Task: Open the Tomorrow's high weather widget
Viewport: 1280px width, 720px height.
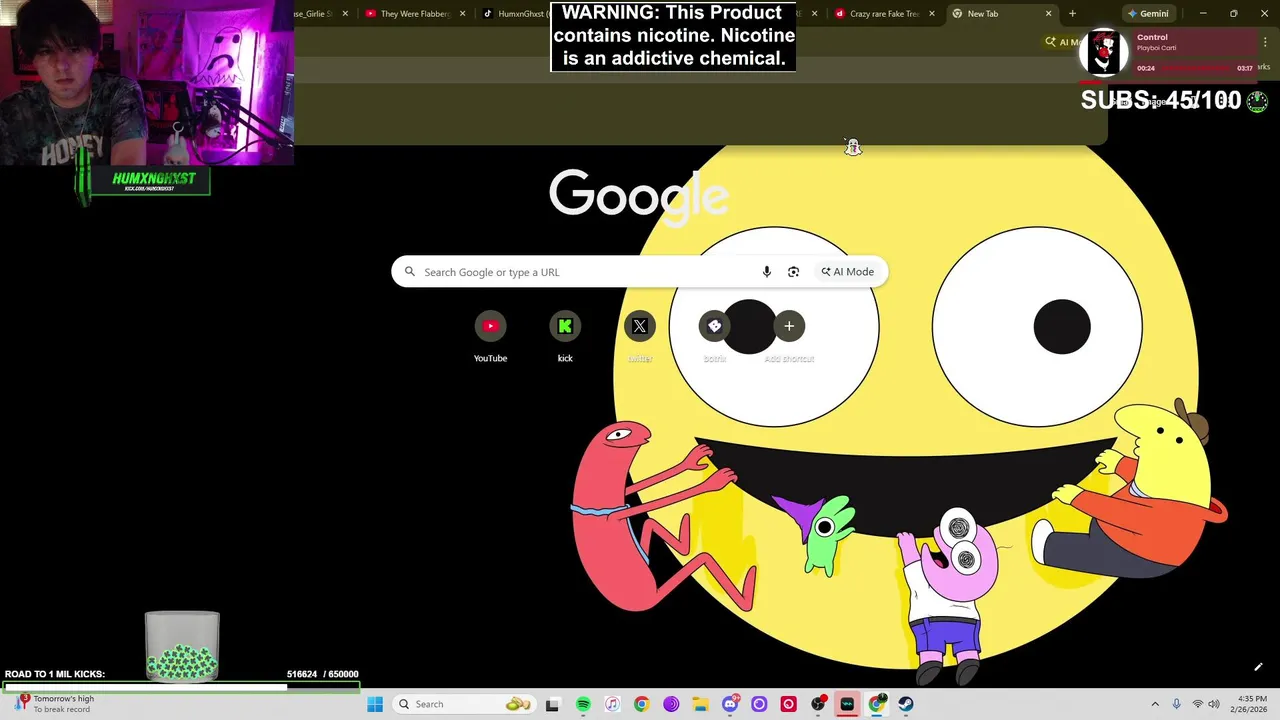Action: [x=55, y=704]
